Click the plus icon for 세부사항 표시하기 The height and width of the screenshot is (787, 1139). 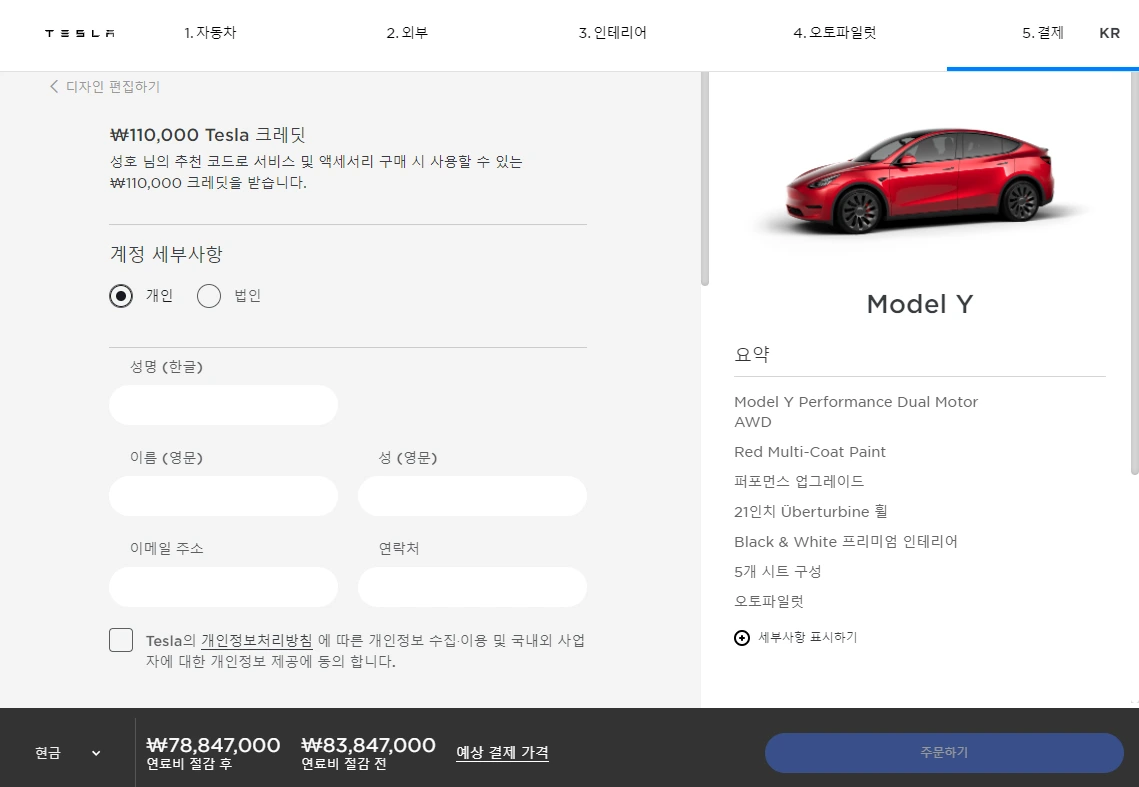pyautogui.click(x=742, y=638)
